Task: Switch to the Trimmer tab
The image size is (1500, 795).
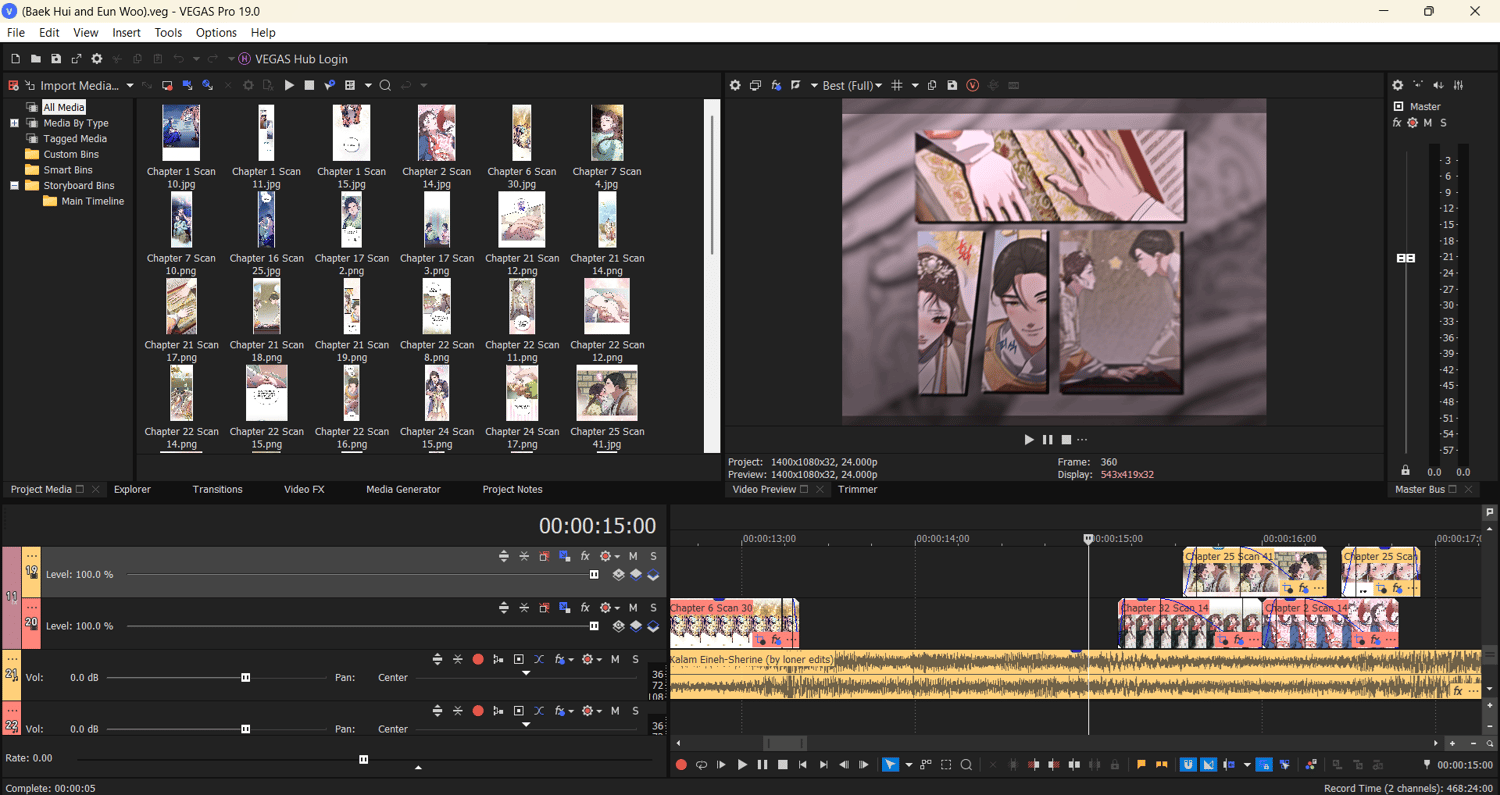Action: pos(857,489)
